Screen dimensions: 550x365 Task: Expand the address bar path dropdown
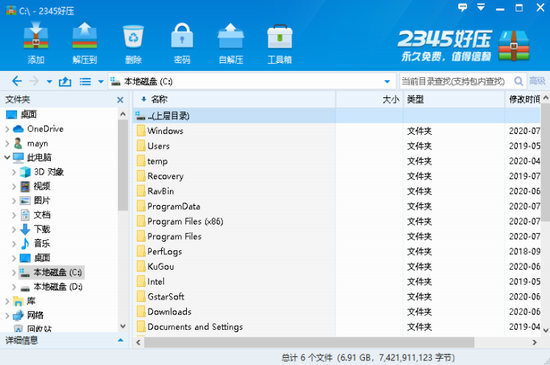[x=387, y=82]
